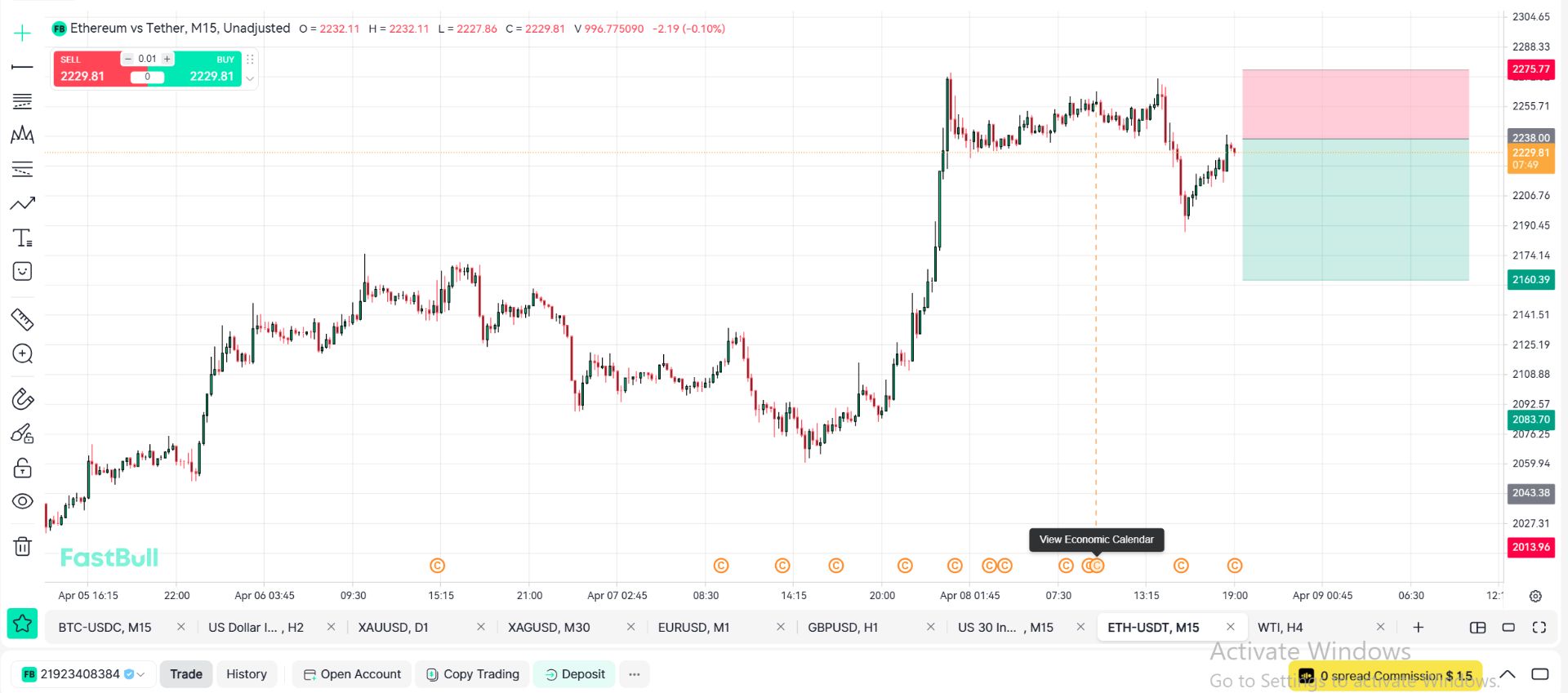Open chart settings gear icon
Viewport: 1568px width, 693px height.
point(1535,596)
